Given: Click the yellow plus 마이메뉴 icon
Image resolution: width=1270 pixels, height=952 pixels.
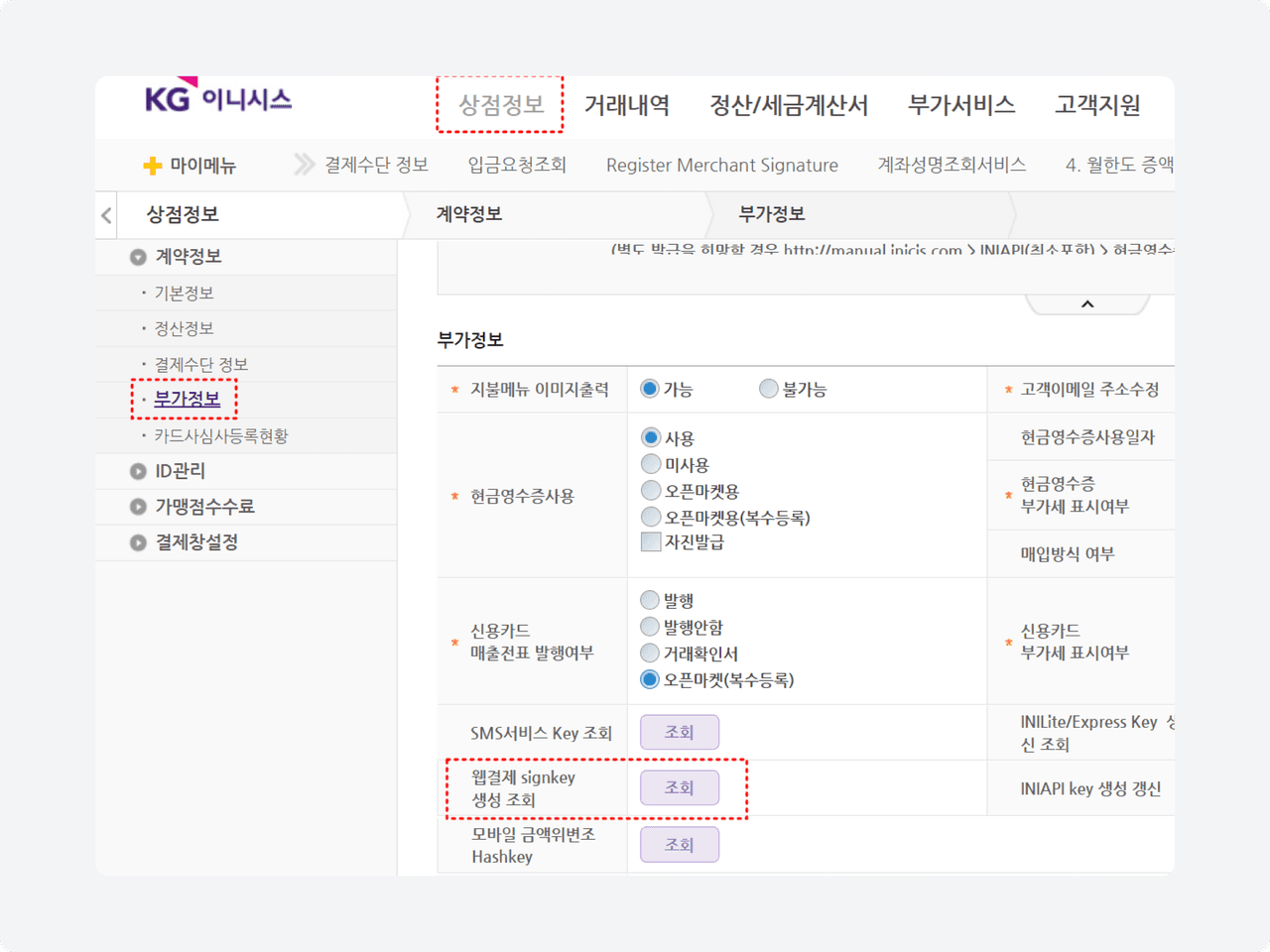Looking at the screenshot, I should click(153, 166).
